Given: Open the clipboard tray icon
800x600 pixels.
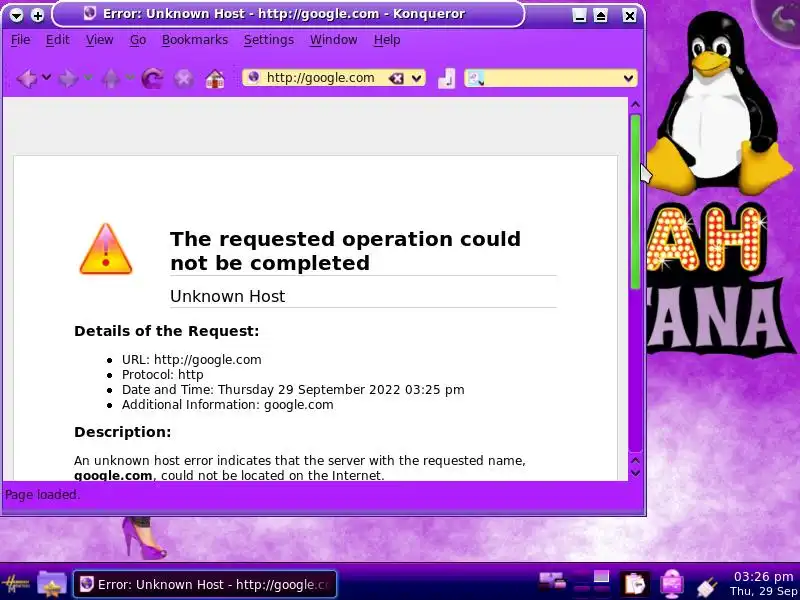Looking at the screenshot, I should (634, 584).
